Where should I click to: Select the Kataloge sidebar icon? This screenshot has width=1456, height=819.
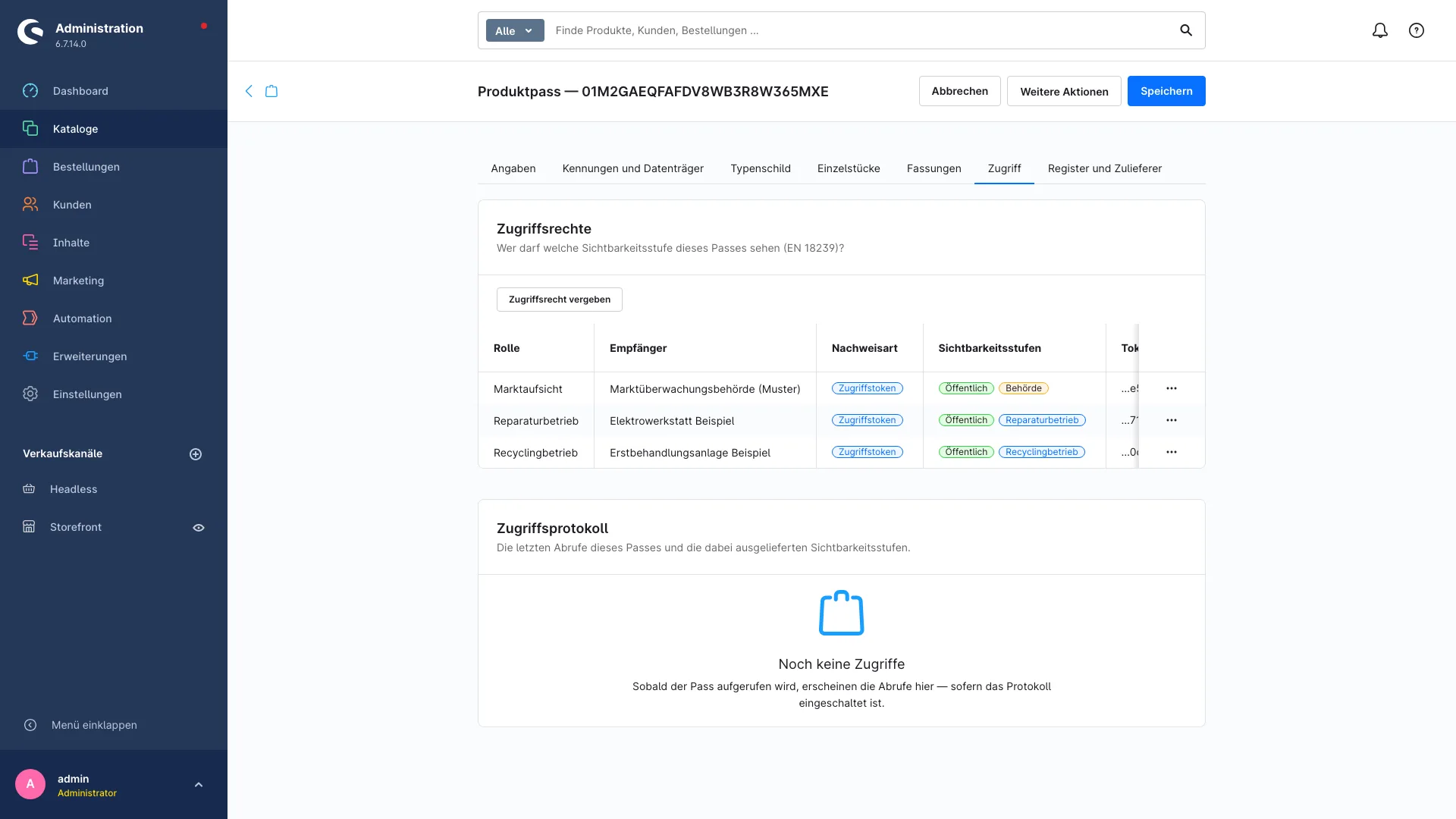(30, 129)
